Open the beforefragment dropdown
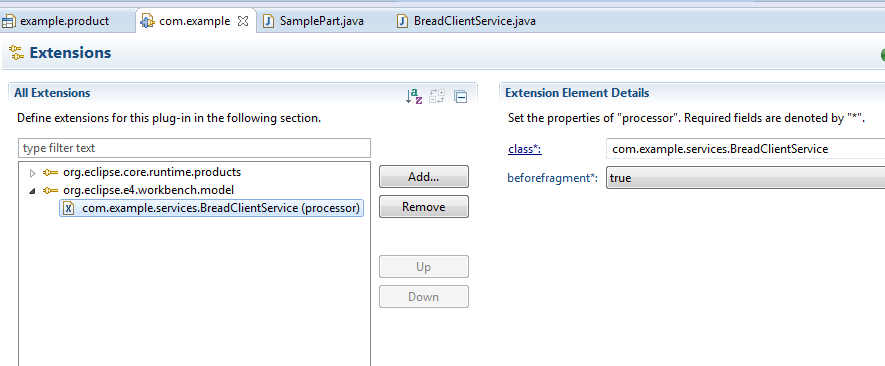This screenshot has width=885, height=366. [x=745, y=178]
